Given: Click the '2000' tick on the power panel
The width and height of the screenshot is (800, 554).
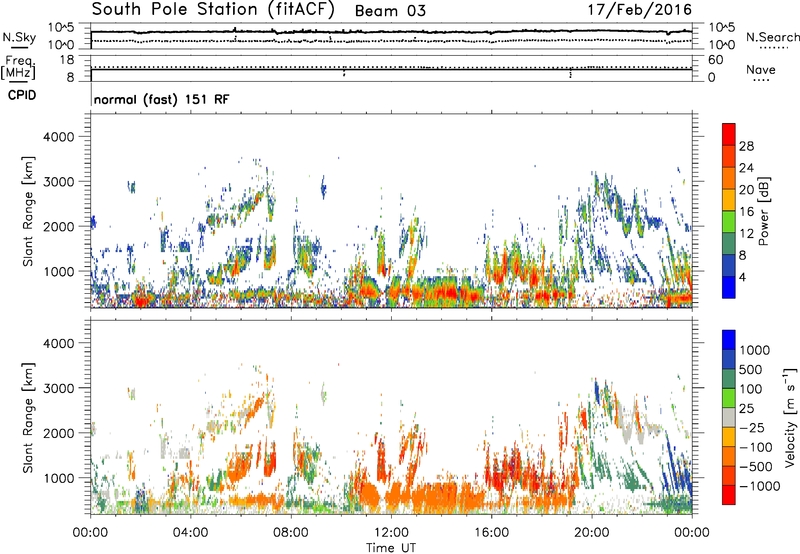Looking at the screenshot, I should [x=58, y=226].
